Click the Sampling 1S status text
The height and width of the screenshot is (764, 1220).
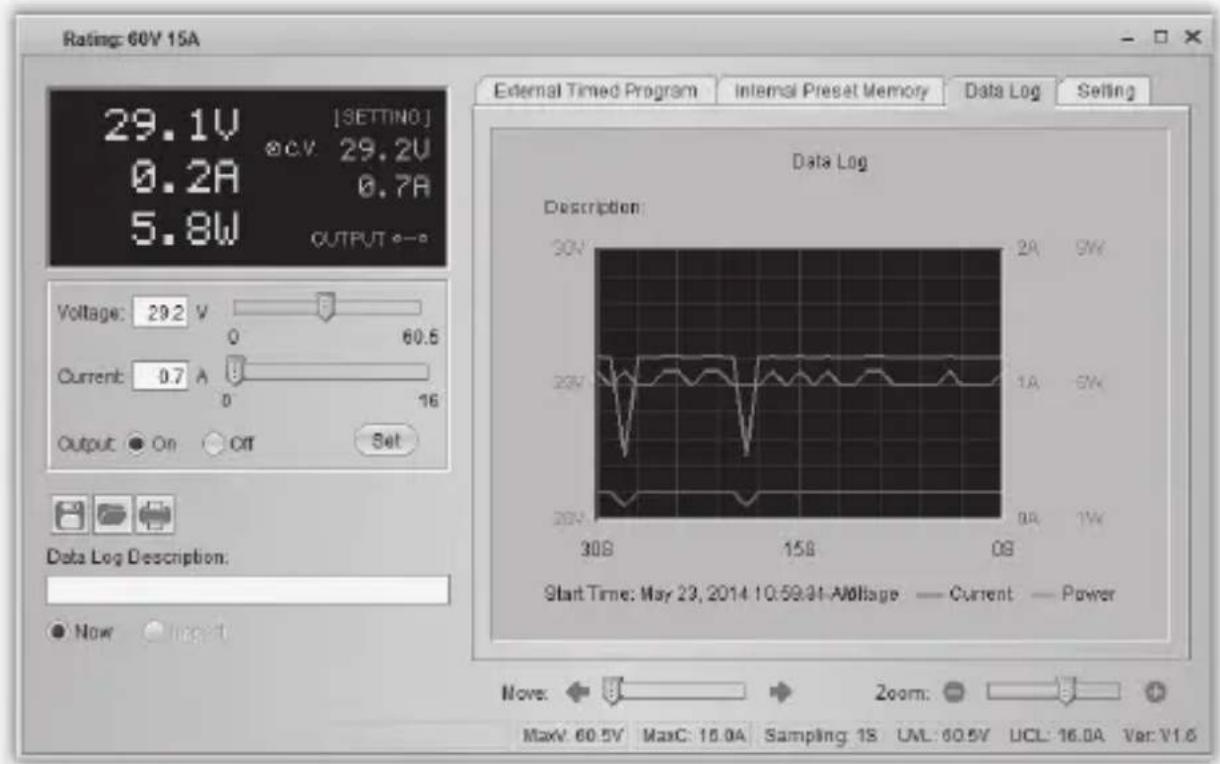(821, 735)
